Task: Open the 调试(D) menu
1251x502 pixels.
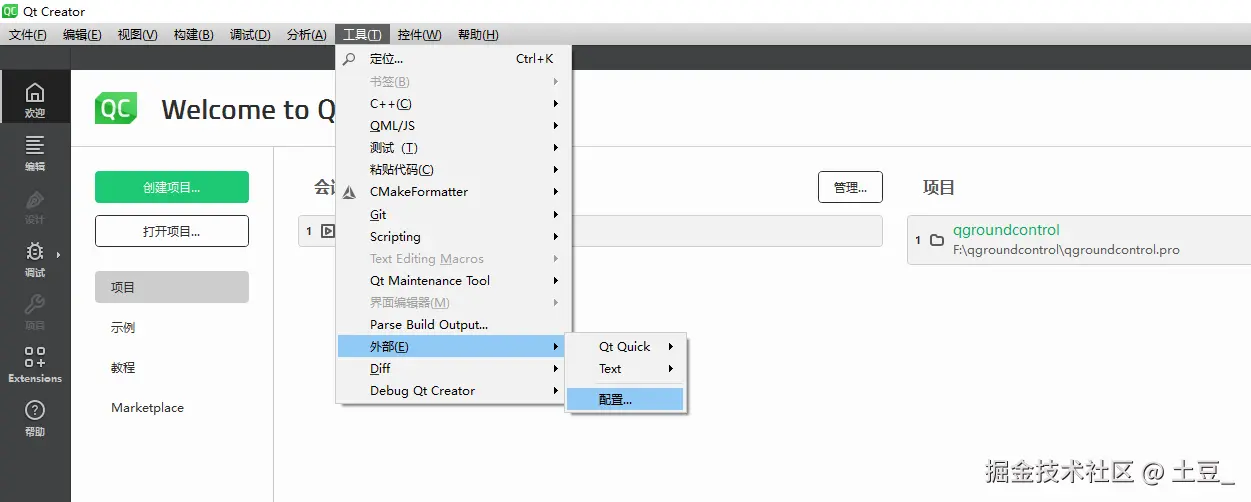Action: 250,34
